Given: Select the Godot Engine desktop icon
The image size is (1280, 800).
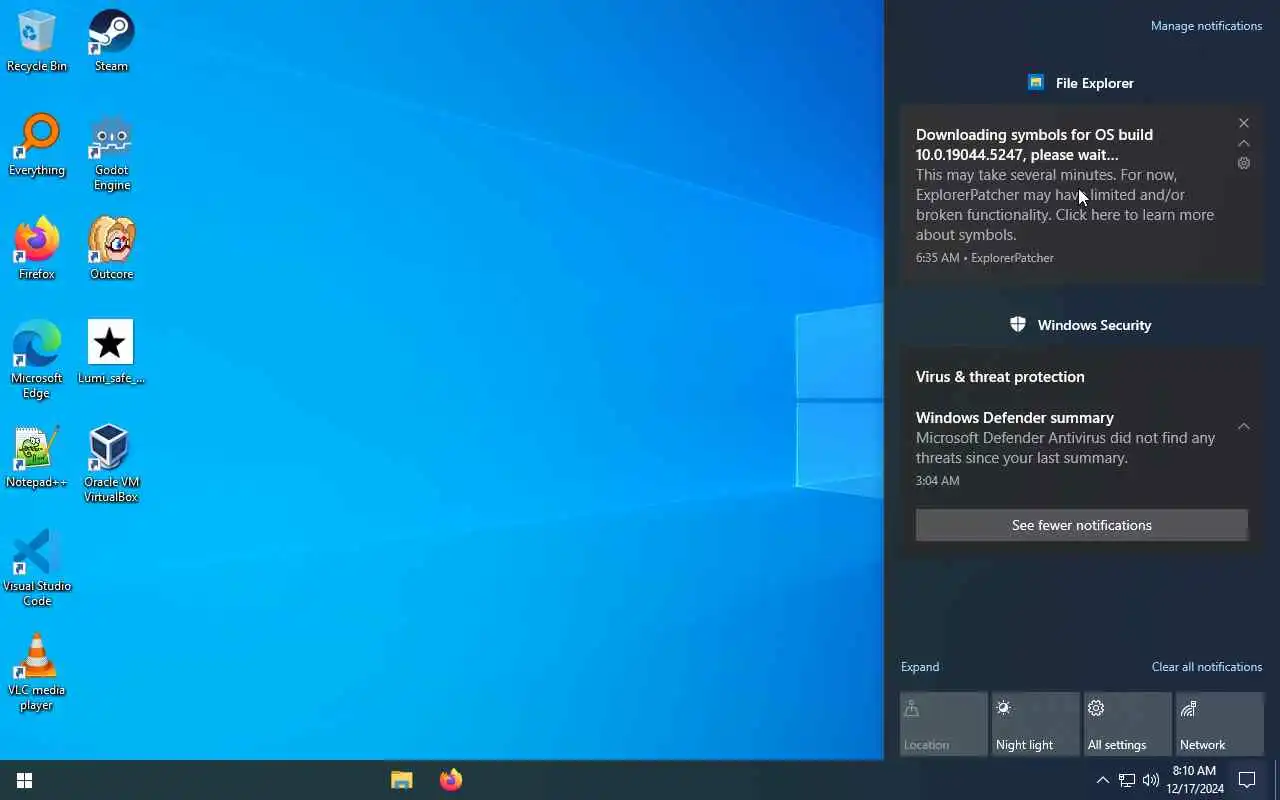Looking at the screenshot, I should (x=111, y=153).
